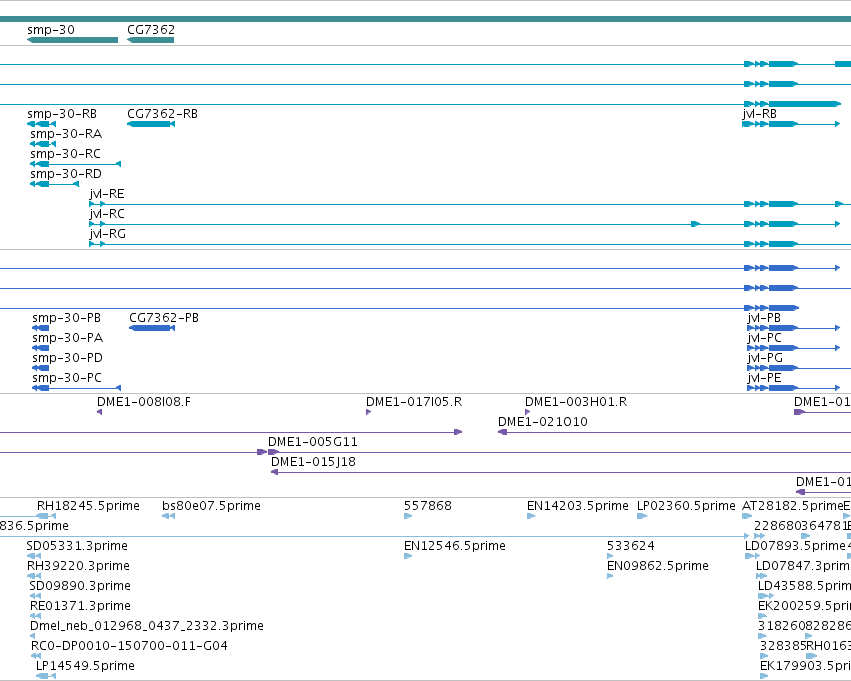Select transcript smp-30-RC
The height and width of the screenshot is (681, 851).
pos(75,164)
